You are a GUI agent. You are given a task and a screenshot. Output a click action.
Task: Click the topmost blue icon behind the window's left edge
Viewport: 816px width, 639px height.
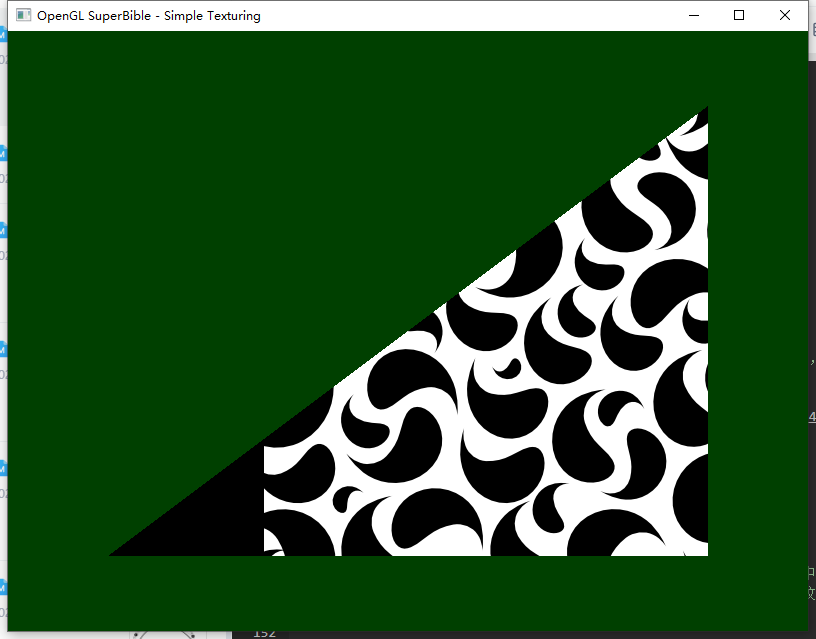[x=3, y=34]
